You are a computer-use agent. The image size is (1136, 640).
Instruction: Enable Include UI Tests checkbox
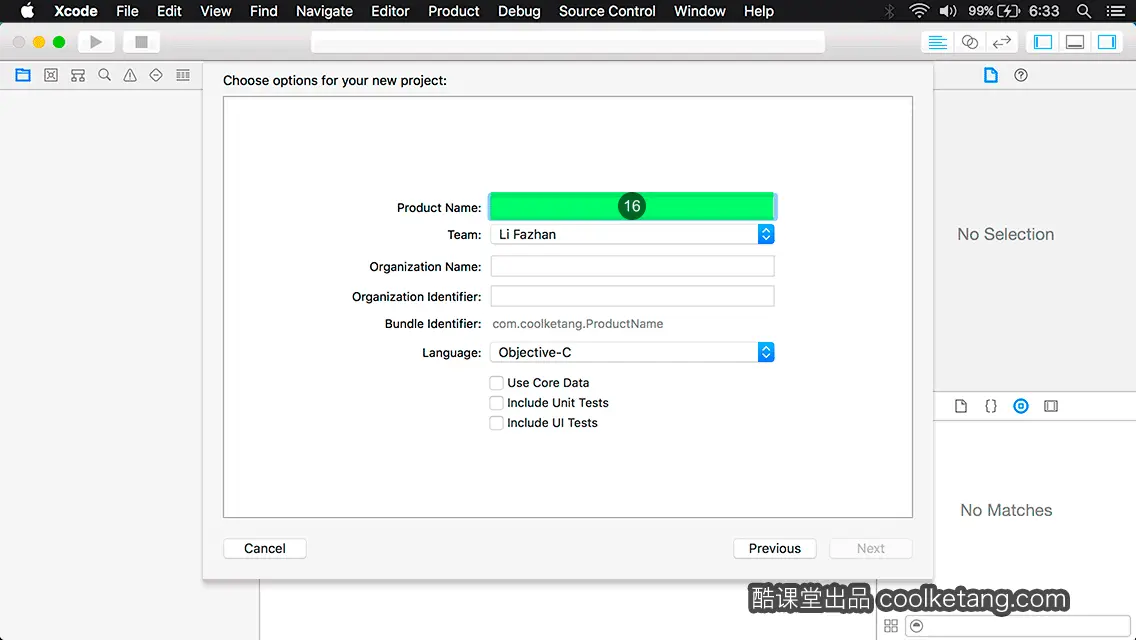[x=496, y=423]
